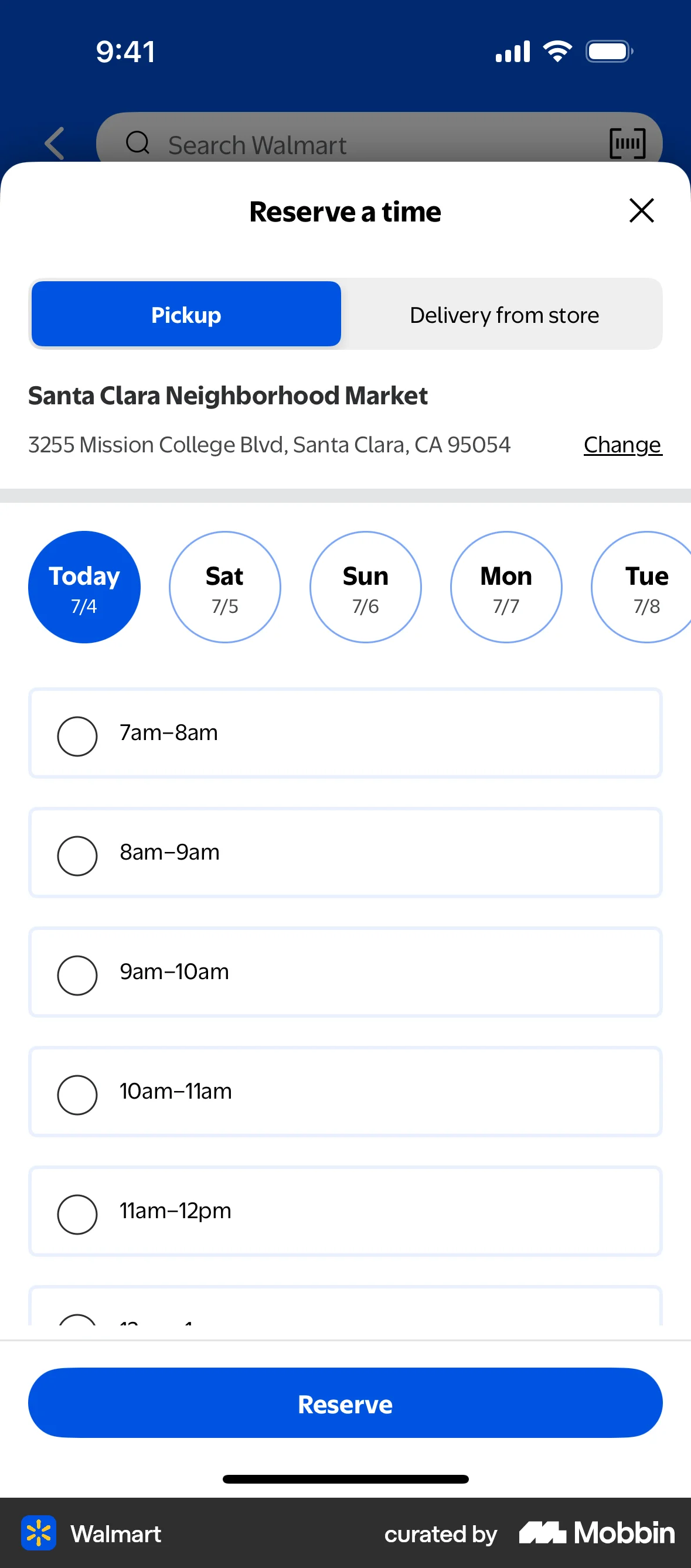Viewport: 691px width, 1568px height.
Task: Click the Mobbin logo
Action: pos(597,1533)
